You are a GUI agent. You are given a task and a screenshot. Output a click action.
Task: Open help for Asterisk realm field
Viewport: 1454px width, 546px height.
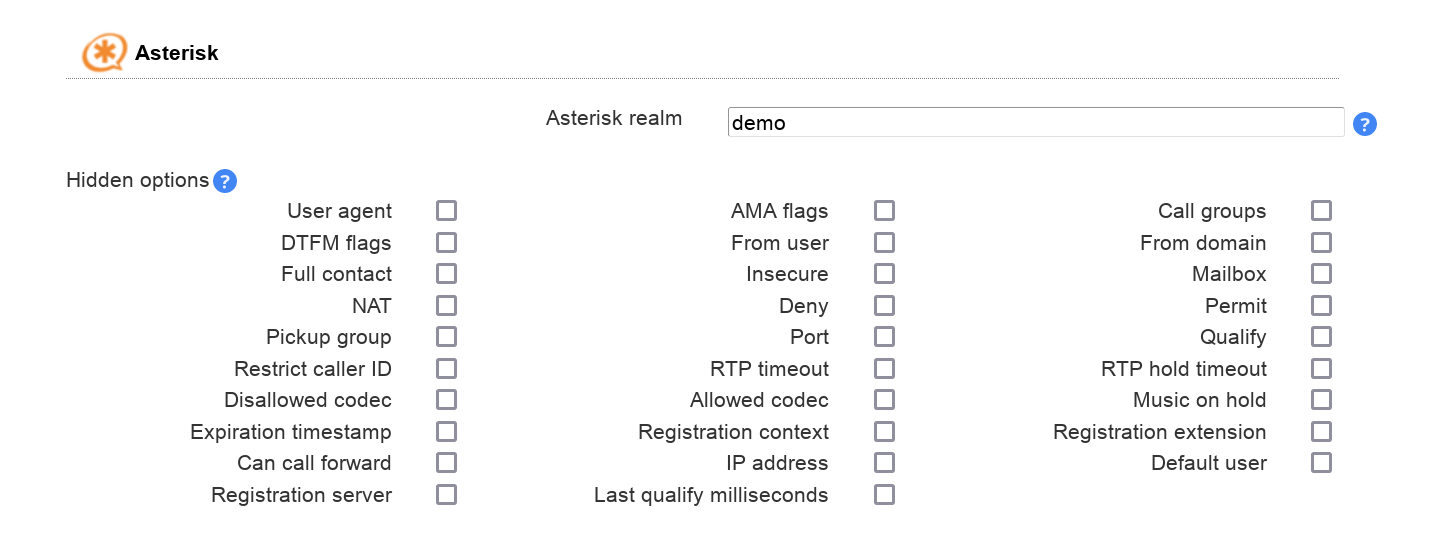[1364, 124]
